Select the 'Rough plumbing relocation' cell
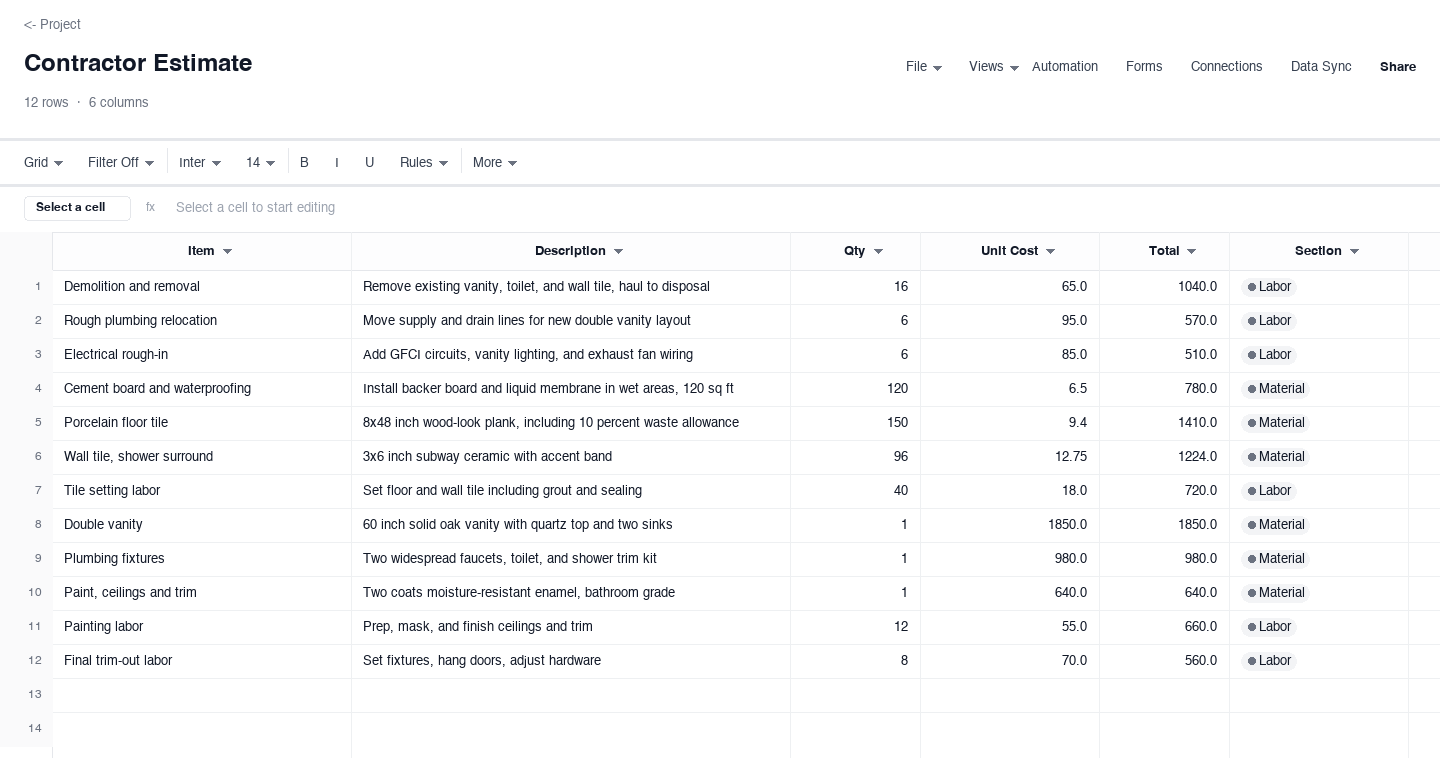This screenshot has width=1440, height=758. pyautogui.click(x=202, y=321)
